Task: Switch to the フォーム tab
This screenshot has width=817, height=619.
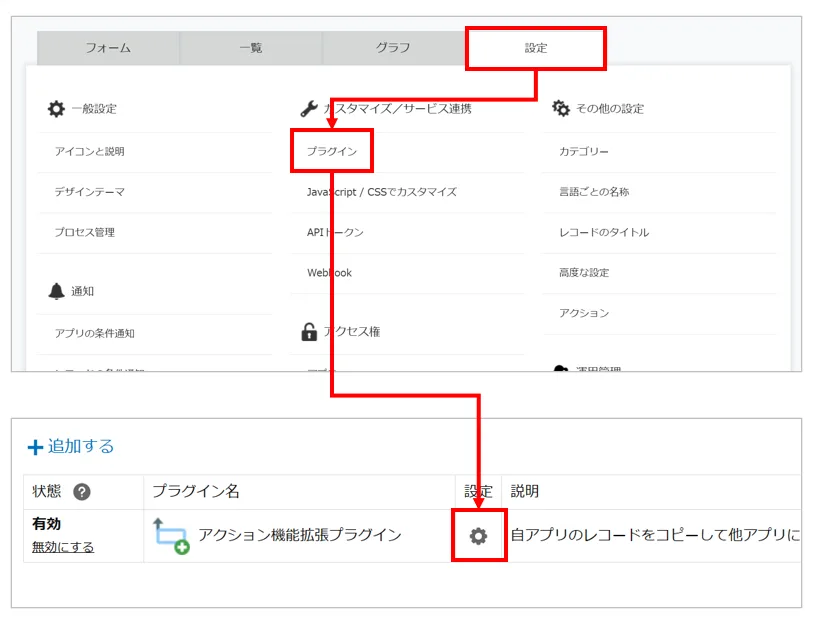Action: click(x=108, y=48)
